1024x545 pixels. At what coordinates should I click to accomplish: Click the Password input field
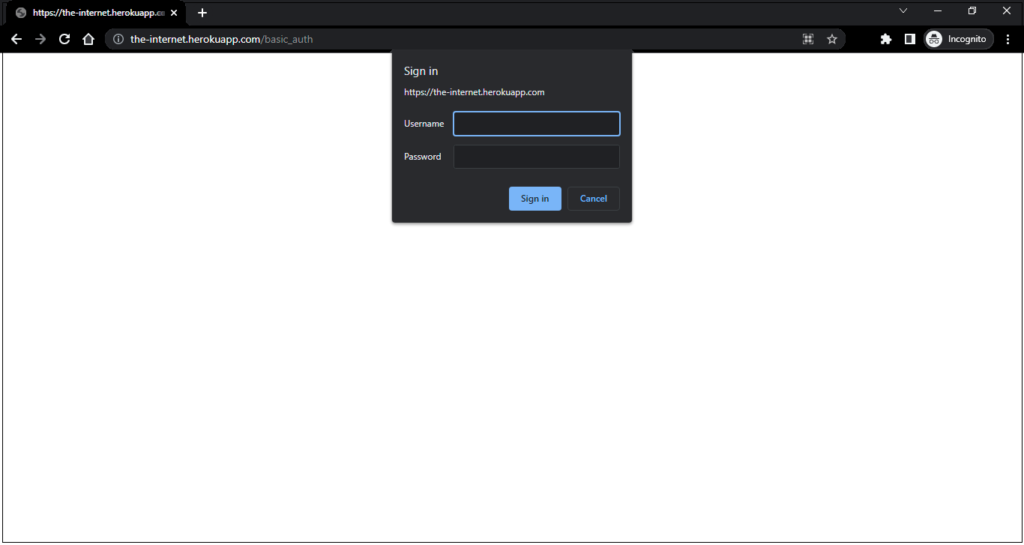536,157
